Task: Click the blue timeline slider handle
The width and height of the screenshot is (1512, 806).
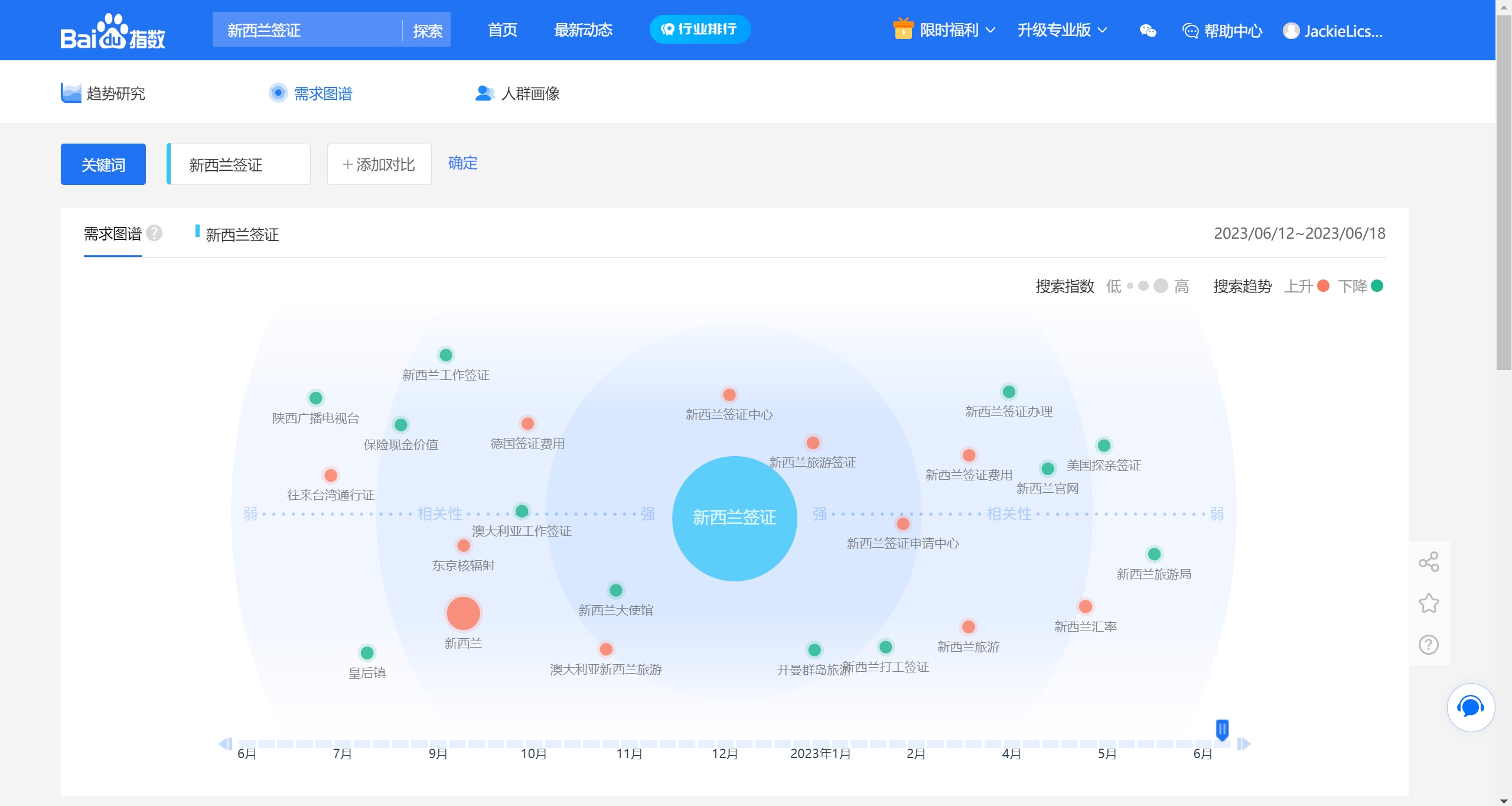Action: [x=1222, y=729]
